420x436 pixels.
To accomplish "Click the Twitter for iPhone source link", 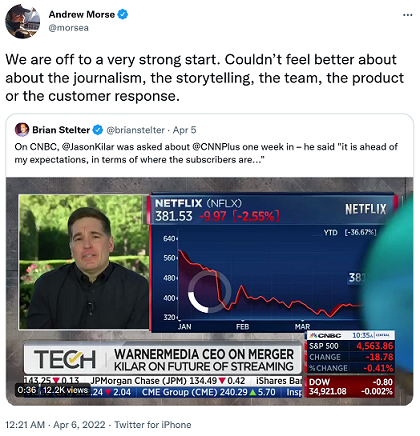I will (x=153, y=425).
